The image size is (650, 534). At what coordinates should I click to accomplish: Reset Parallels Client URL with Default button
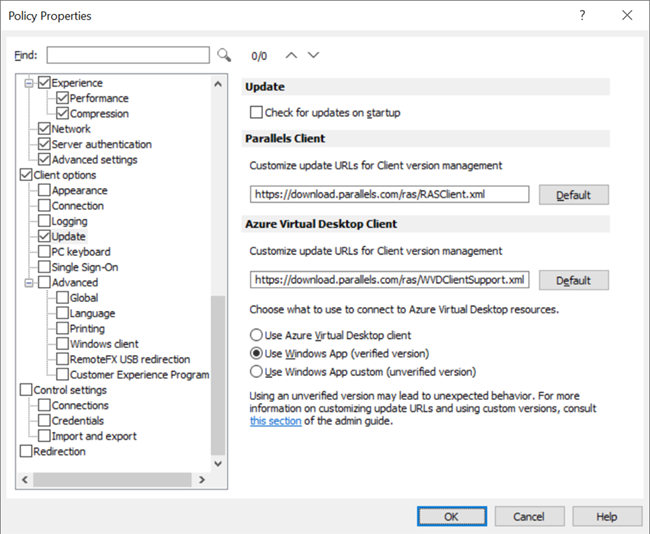(x=573, y=195)
